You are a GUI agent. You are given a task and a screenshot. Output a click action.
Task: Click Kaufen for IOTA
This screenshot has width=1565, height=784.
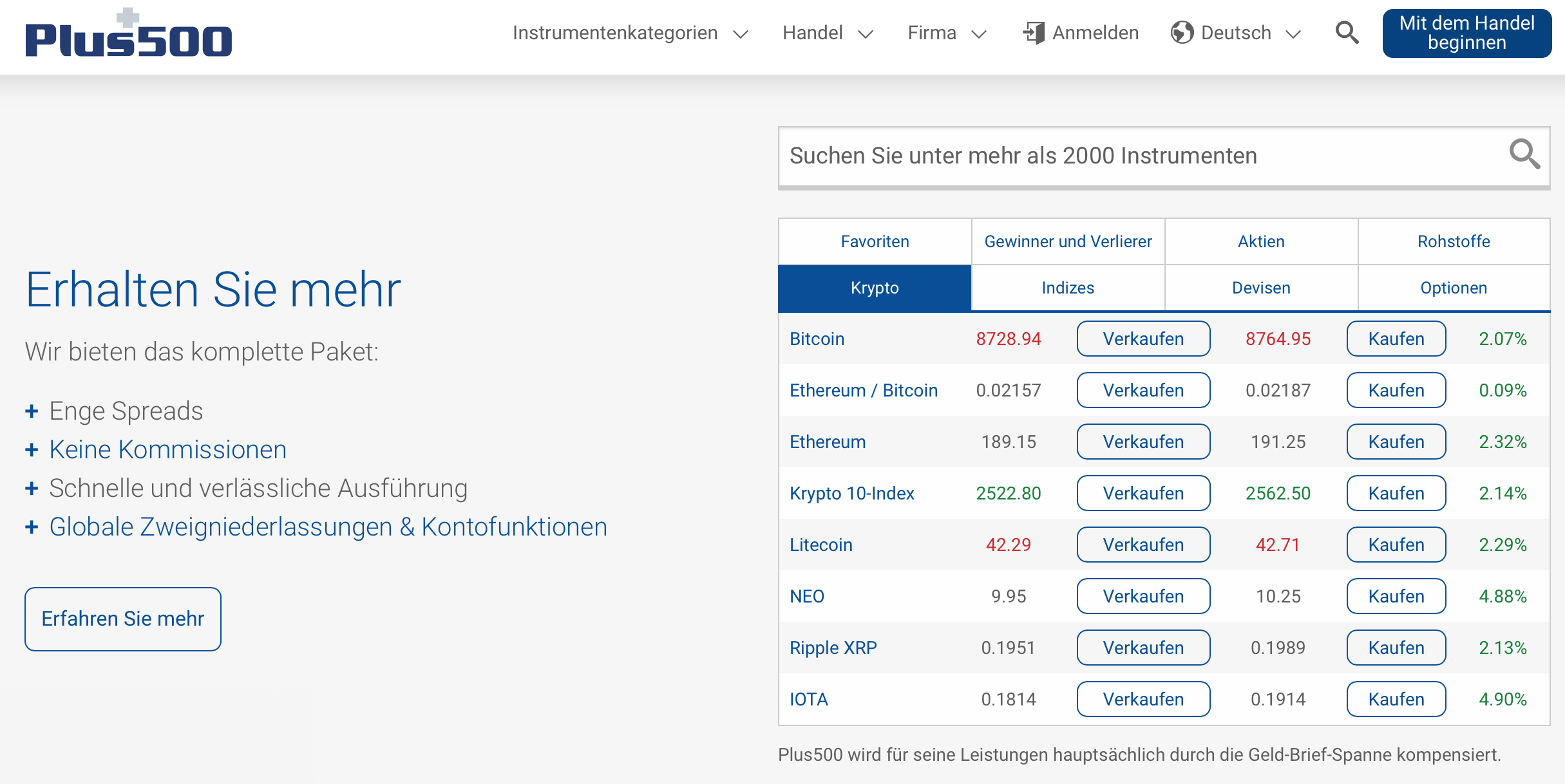pos(1396,699)
